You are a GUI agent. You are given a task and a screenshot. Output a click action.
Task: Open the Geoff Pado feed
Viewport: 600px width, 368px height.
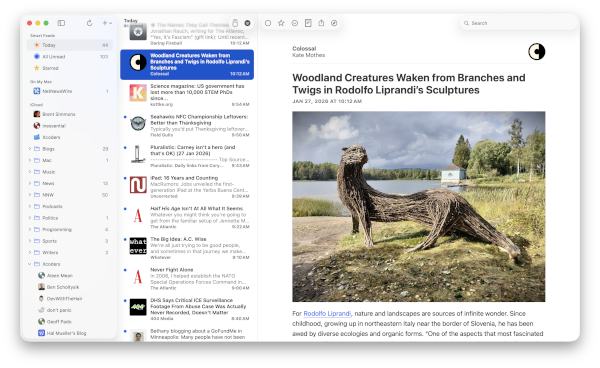coord(70,321)
